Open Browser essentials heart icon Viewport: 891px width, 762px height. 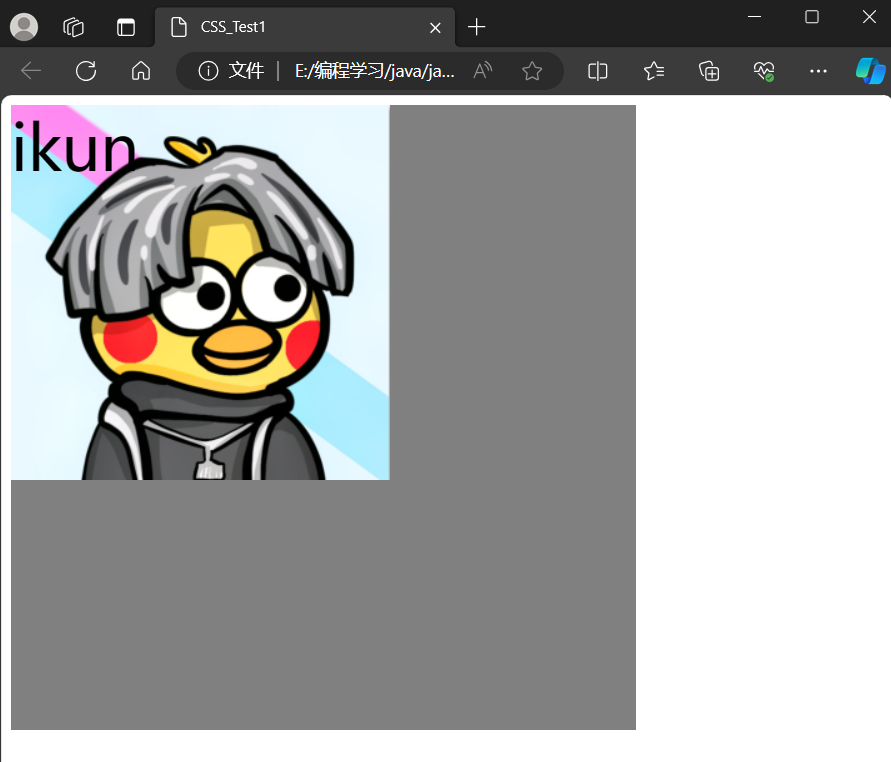[x=764, y=71]
